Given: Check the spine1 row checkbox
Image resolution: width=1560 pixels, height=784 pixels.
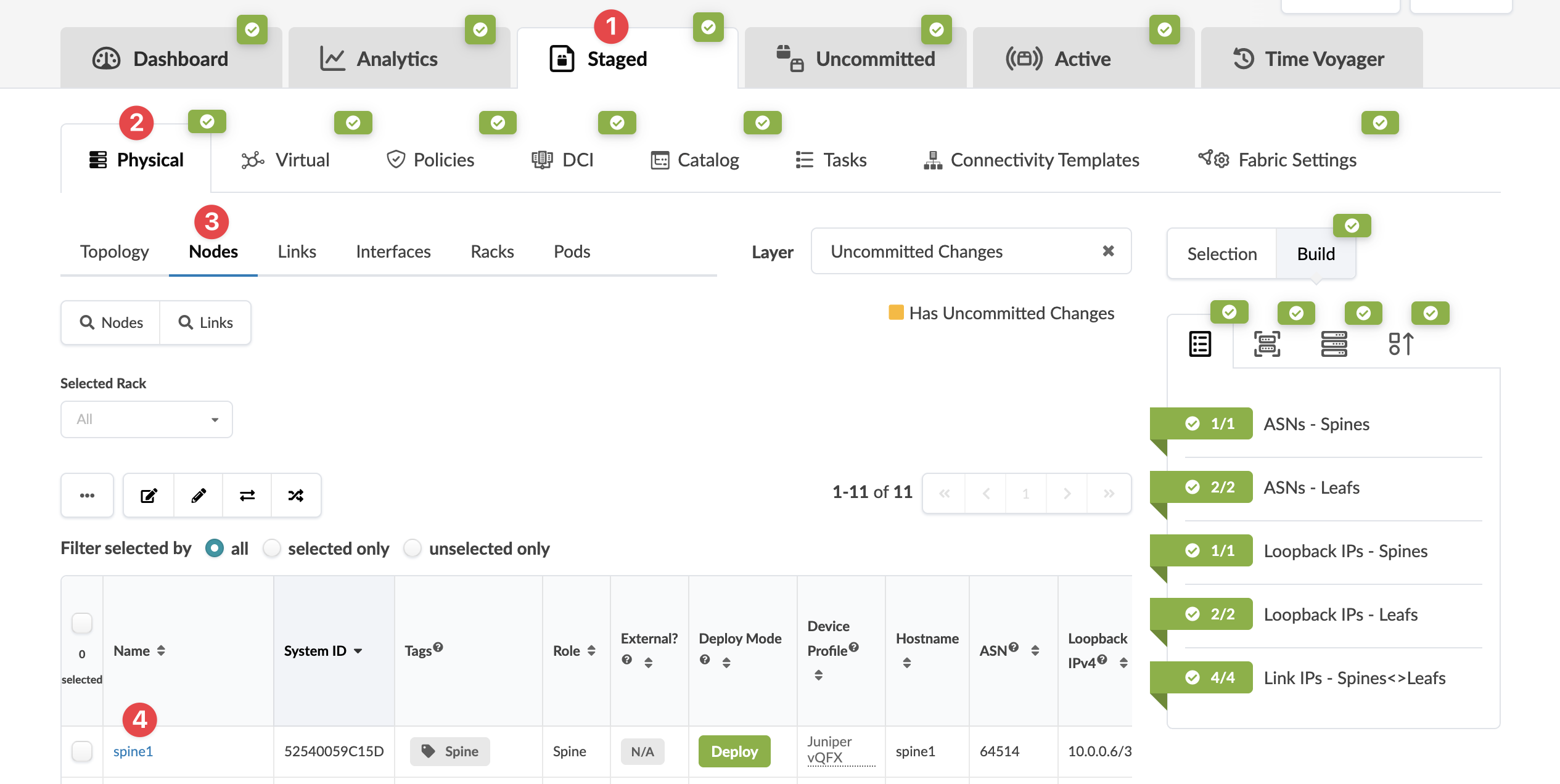Looking at the screenshot, I should pyautogui.click(x=82, y=751).
